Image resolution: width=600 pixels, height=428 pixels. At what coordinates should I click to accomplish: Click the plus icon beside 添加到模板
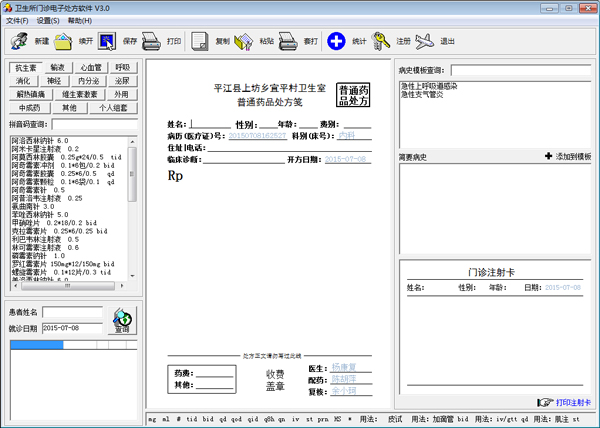tap(548, 156)
